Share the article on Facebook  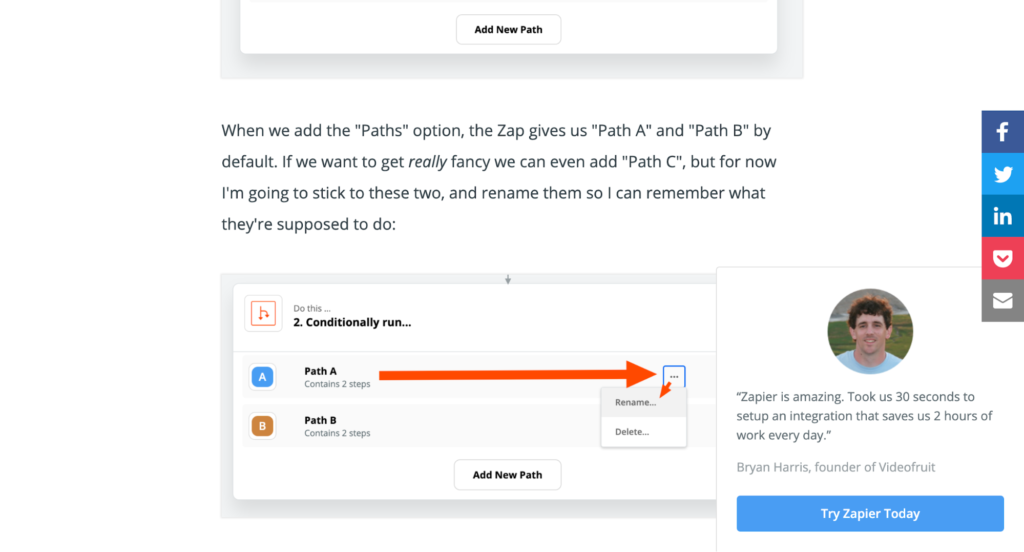point(1002,132)
